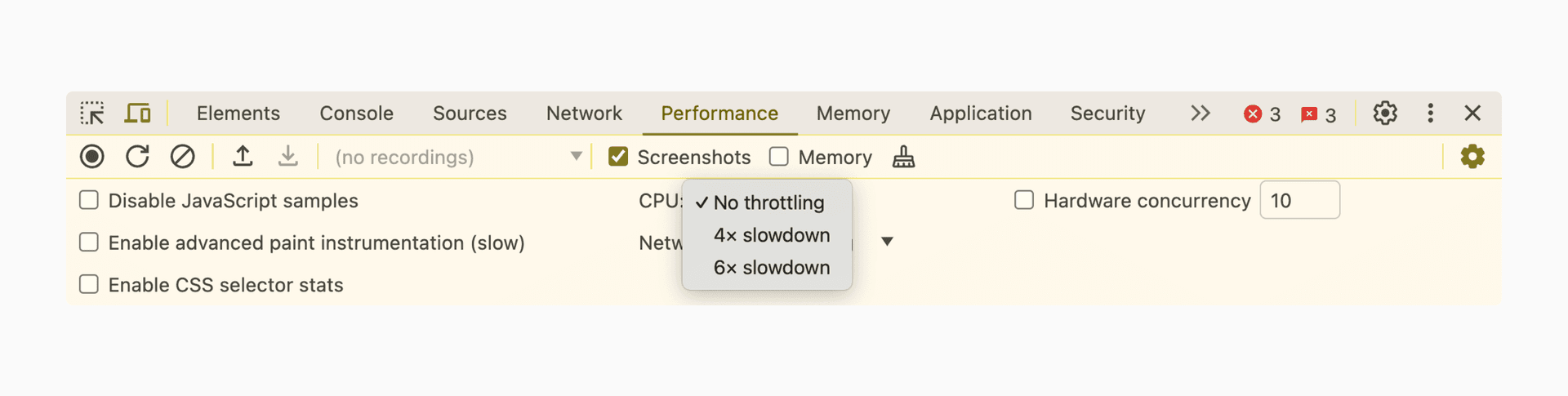This screenshot has width=1568, height=396.
Task: Expand the Network throttling dropdown arrow
Action: 887,242
